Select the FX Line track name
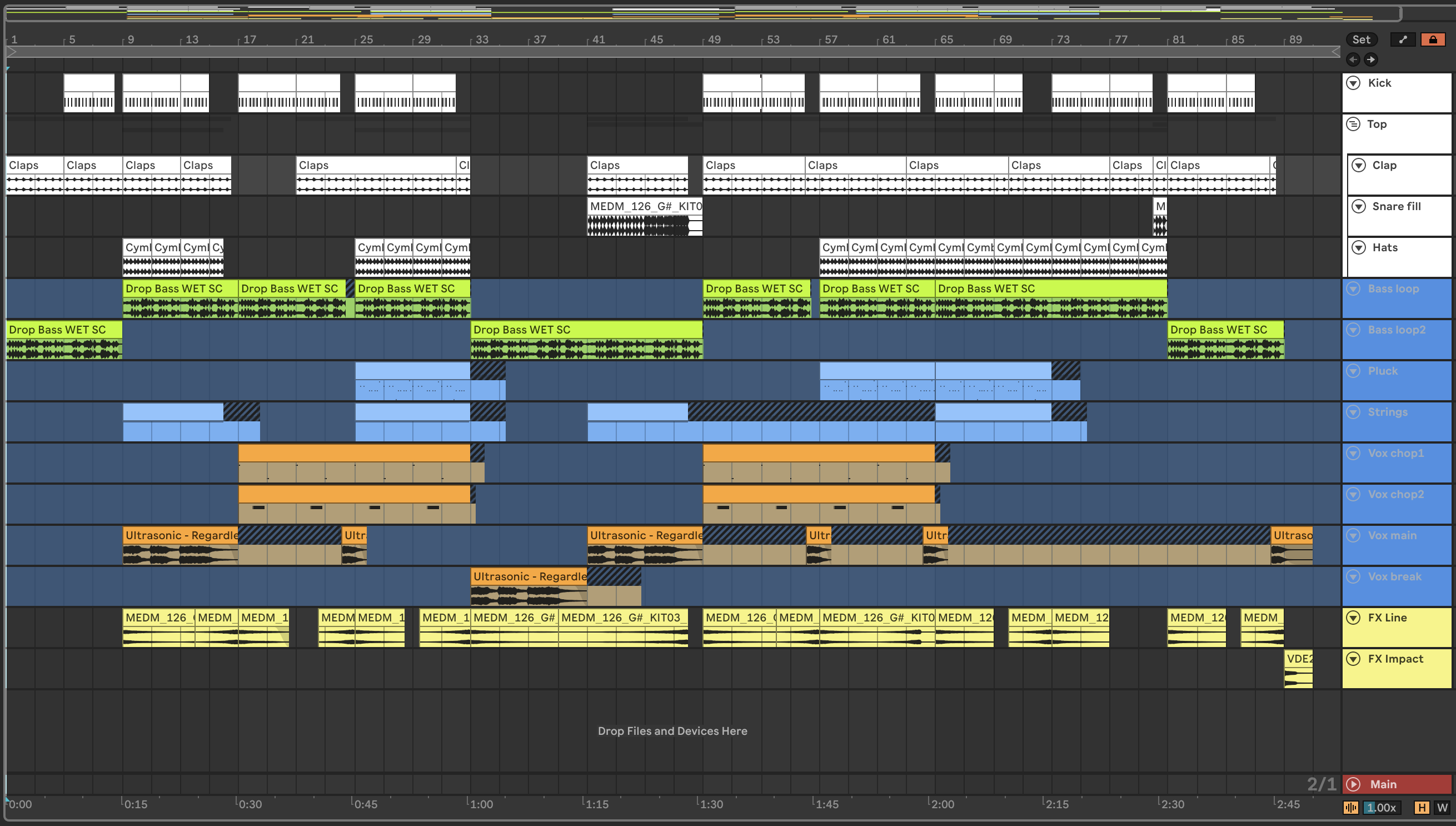Image resolution: width=1456 pixels, height=826 pixels. pos(1388,618)
